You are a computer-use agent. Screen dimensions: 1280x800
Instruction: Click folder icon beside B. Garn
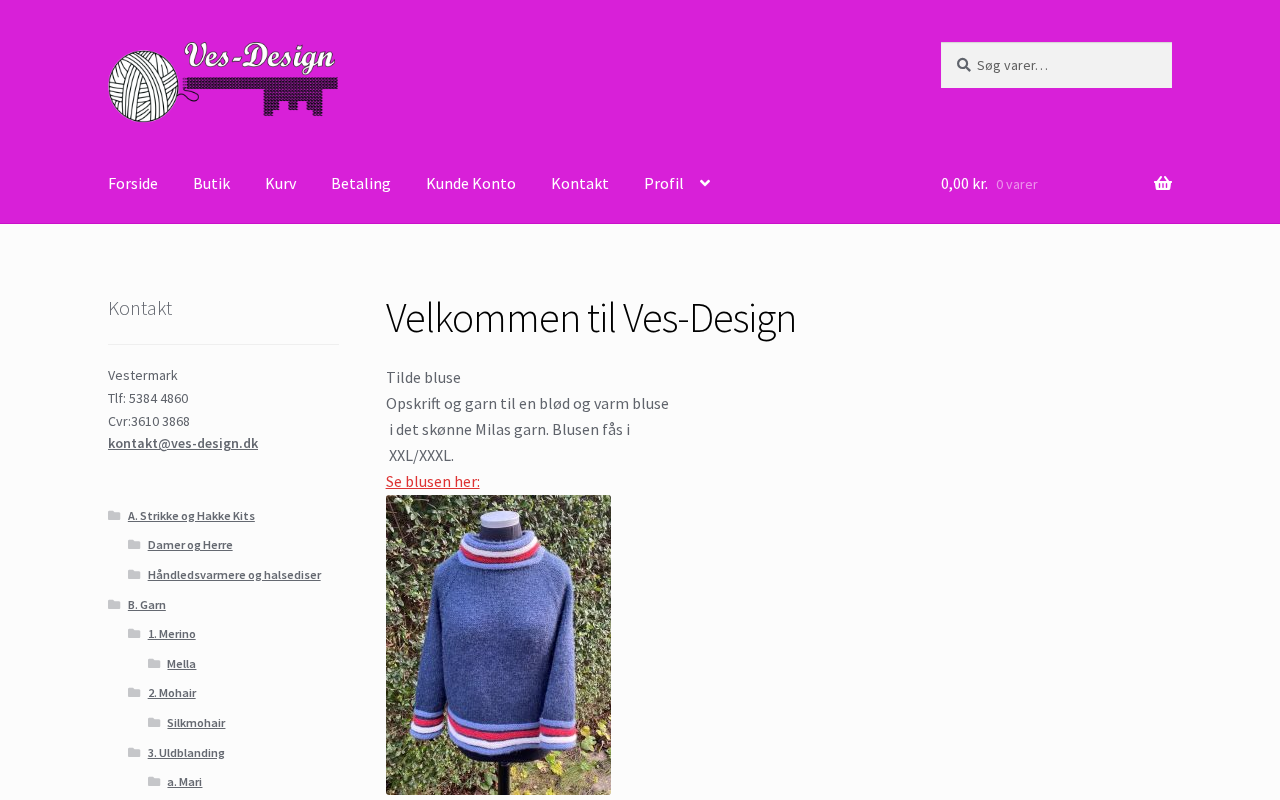[x=114, y=604]
